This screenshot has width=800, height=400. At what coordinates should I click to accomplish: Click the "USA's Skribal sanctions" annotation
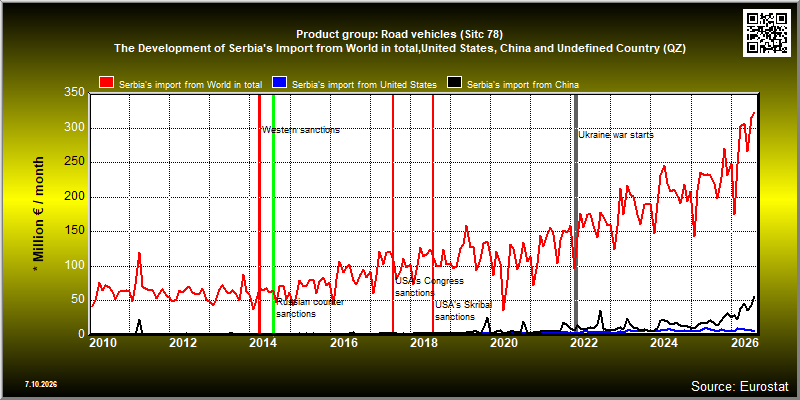pyautogui.click(x=463, y=311)
